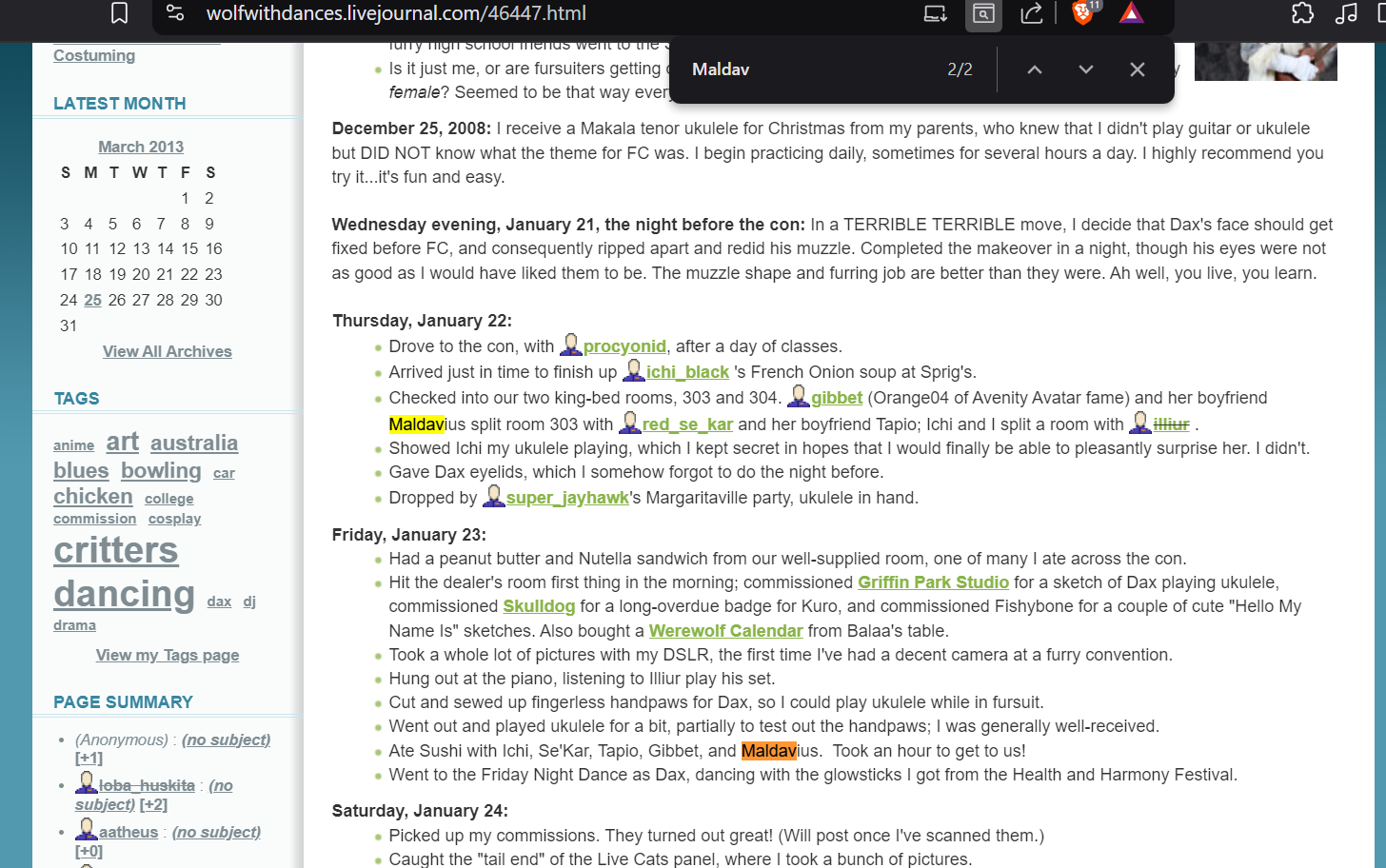
Task: Open the dancing tag
Action: 124,594
